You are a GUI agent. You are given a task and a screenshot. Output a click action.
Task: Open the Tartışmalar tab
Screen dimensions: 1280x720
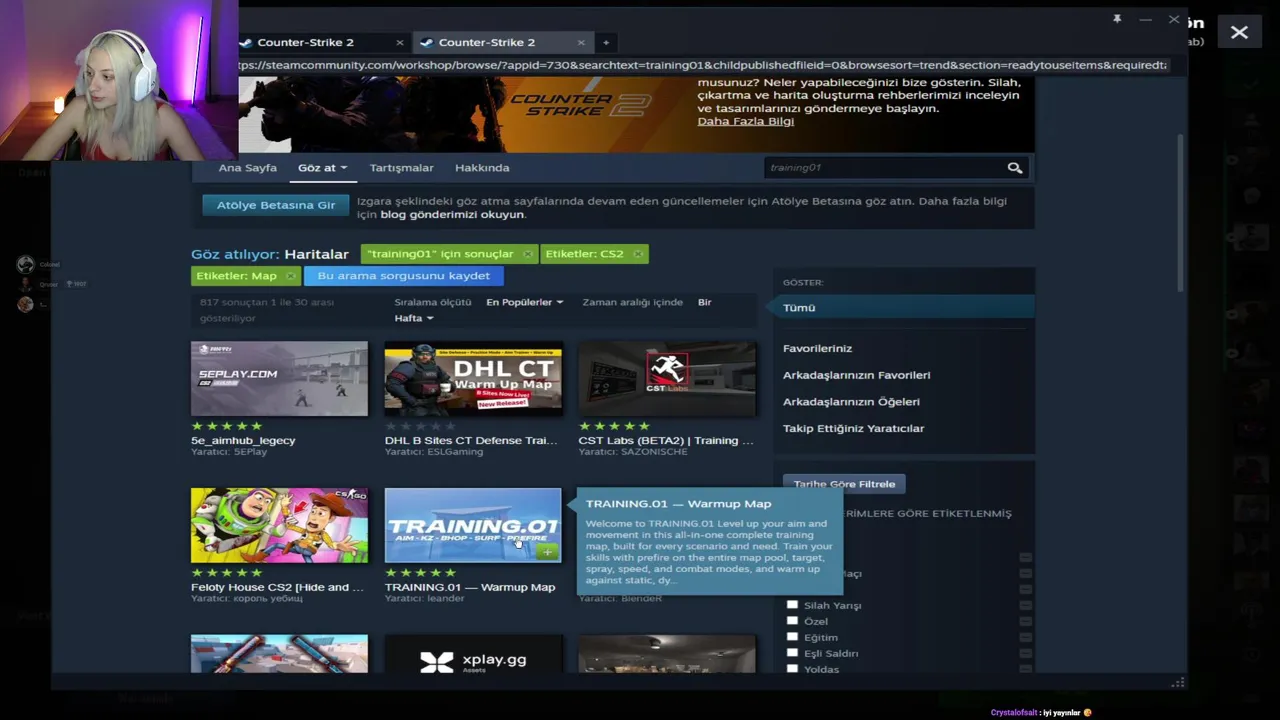coord(401,168)
